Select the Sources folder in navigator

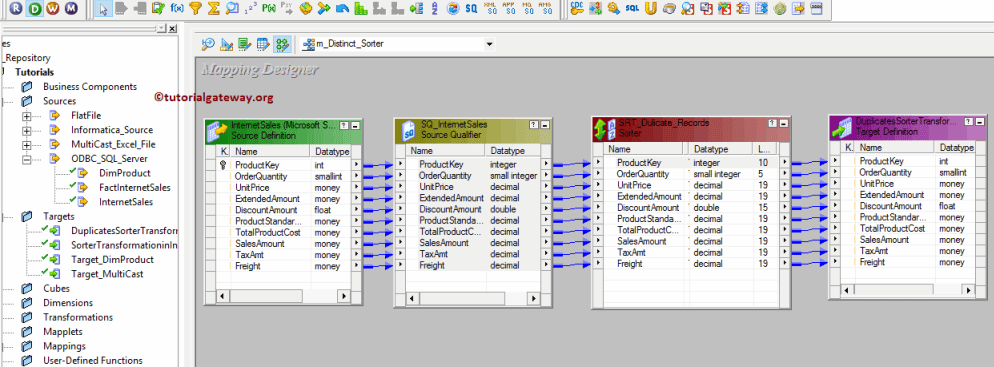[x=59, y=101]
